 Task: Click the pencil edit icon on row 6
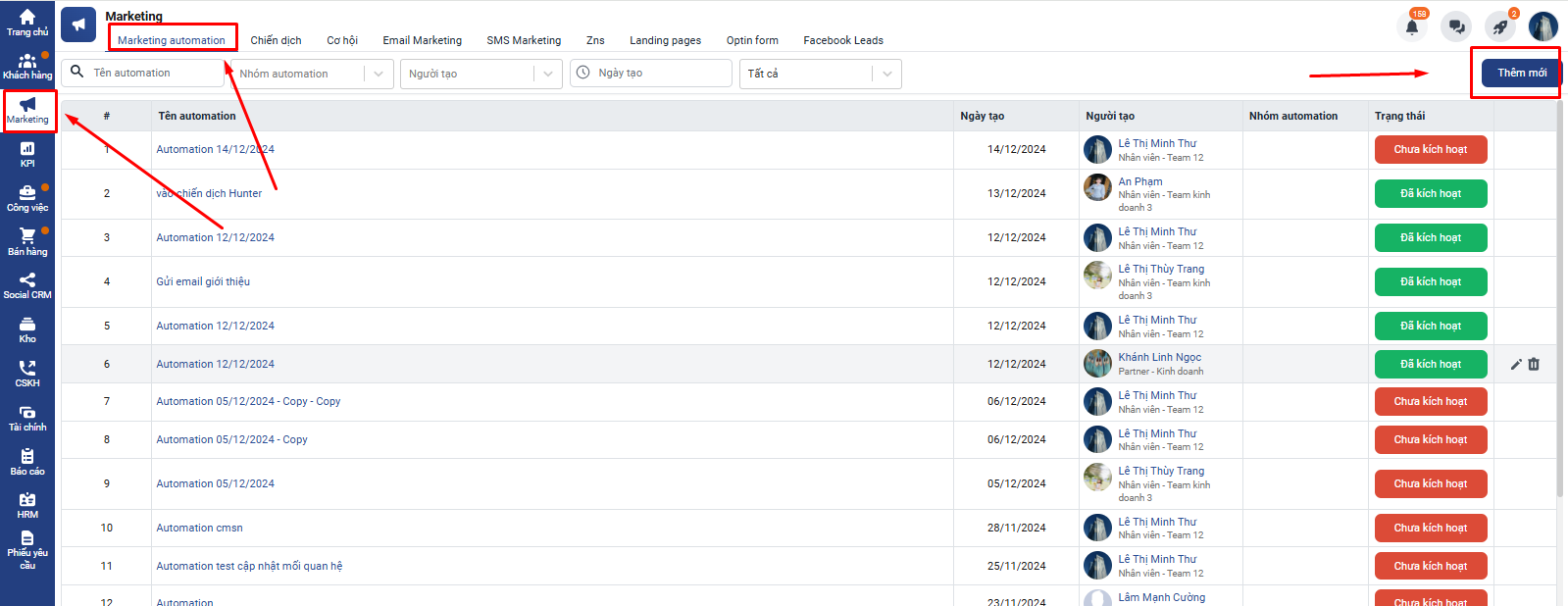pos(1516,364)
